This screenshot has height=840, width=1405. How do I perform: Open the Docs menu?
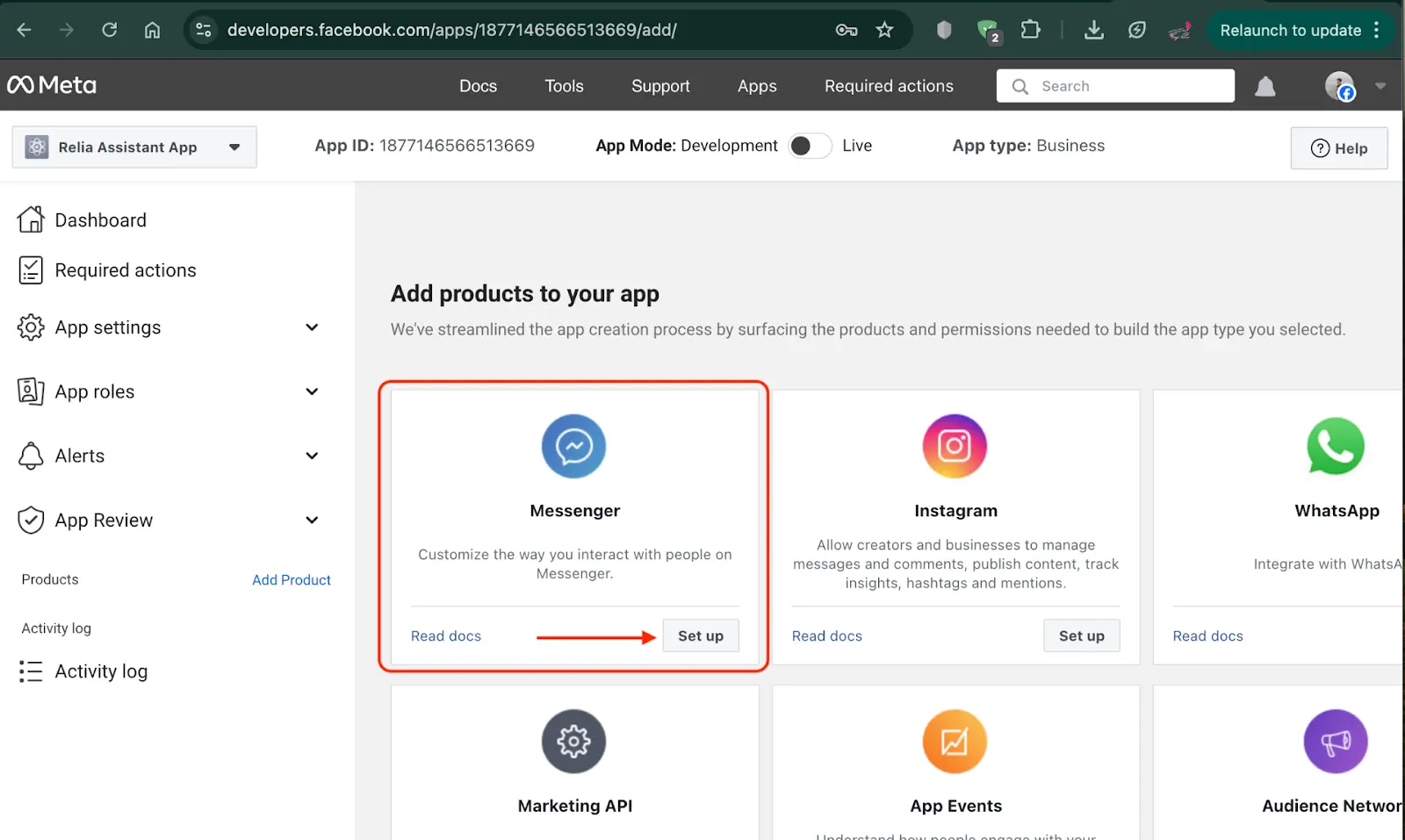point(478,85)
